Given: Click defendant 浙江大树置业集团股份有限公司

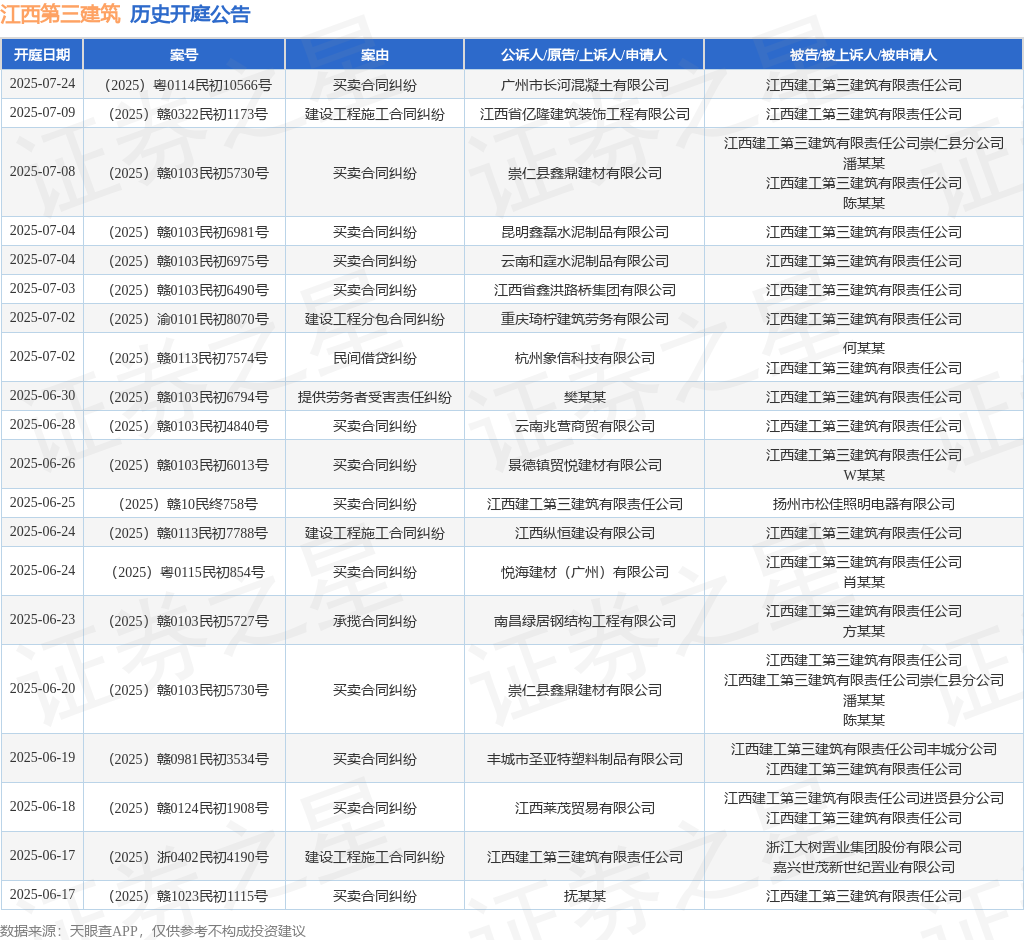Looking at the screenshot, I should pyautogui.click(x=863, y=847).
